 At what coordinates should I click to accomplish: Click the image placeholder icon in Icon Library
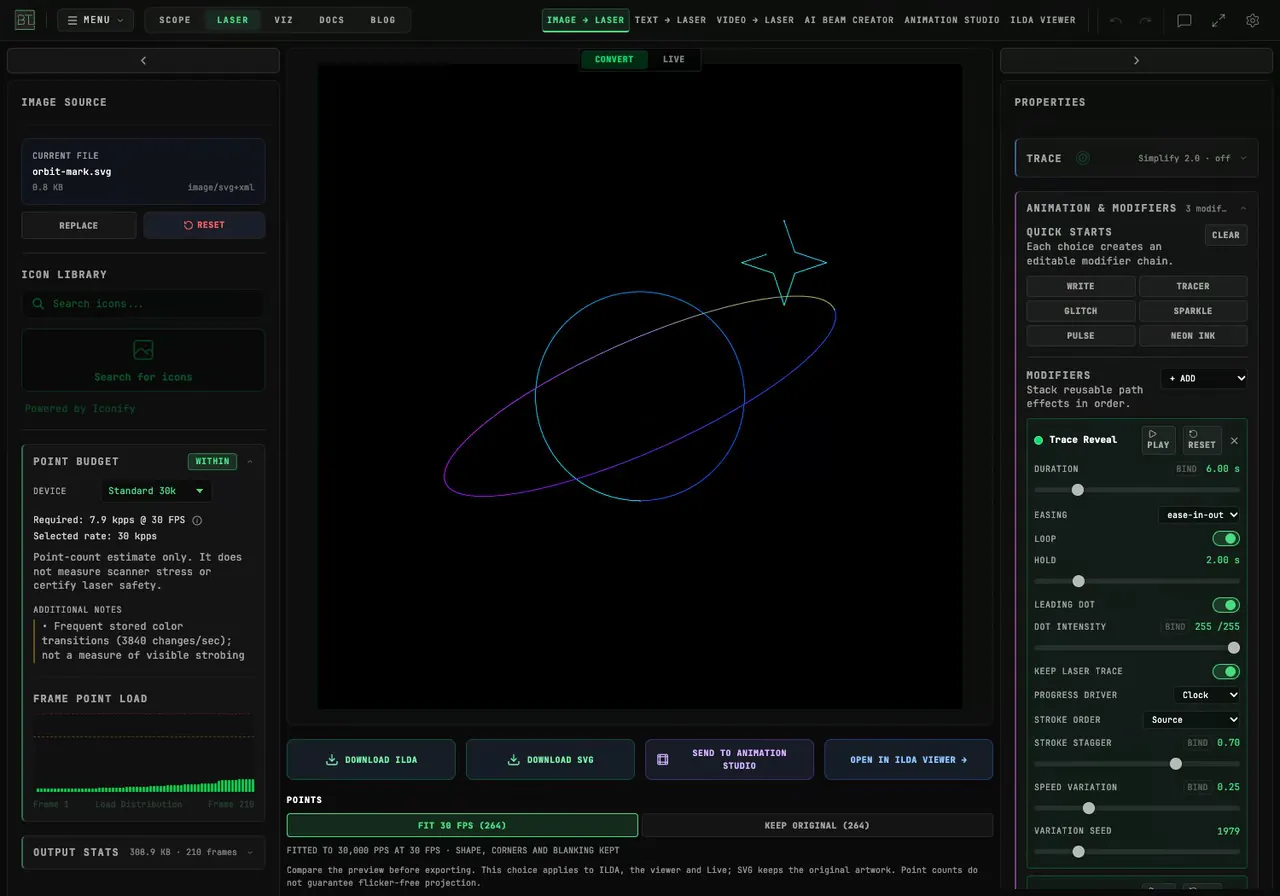click(x=143, y=350)
